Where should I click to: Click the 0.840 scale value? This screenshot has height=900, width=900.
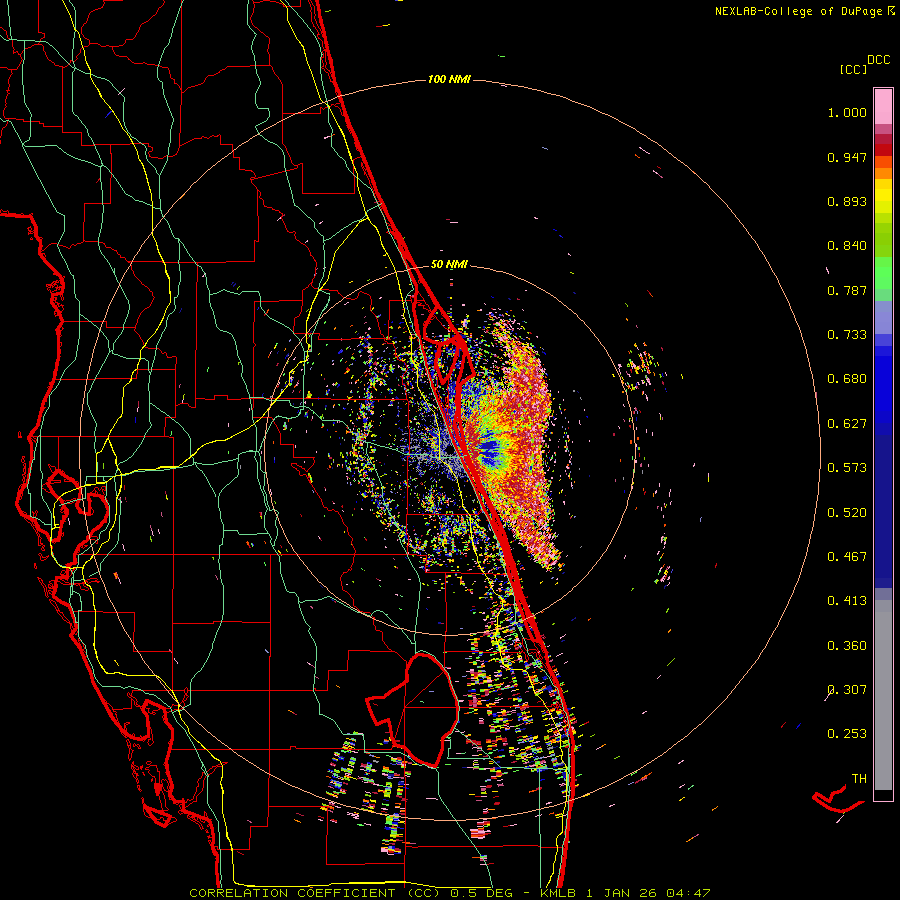(847, 246)
